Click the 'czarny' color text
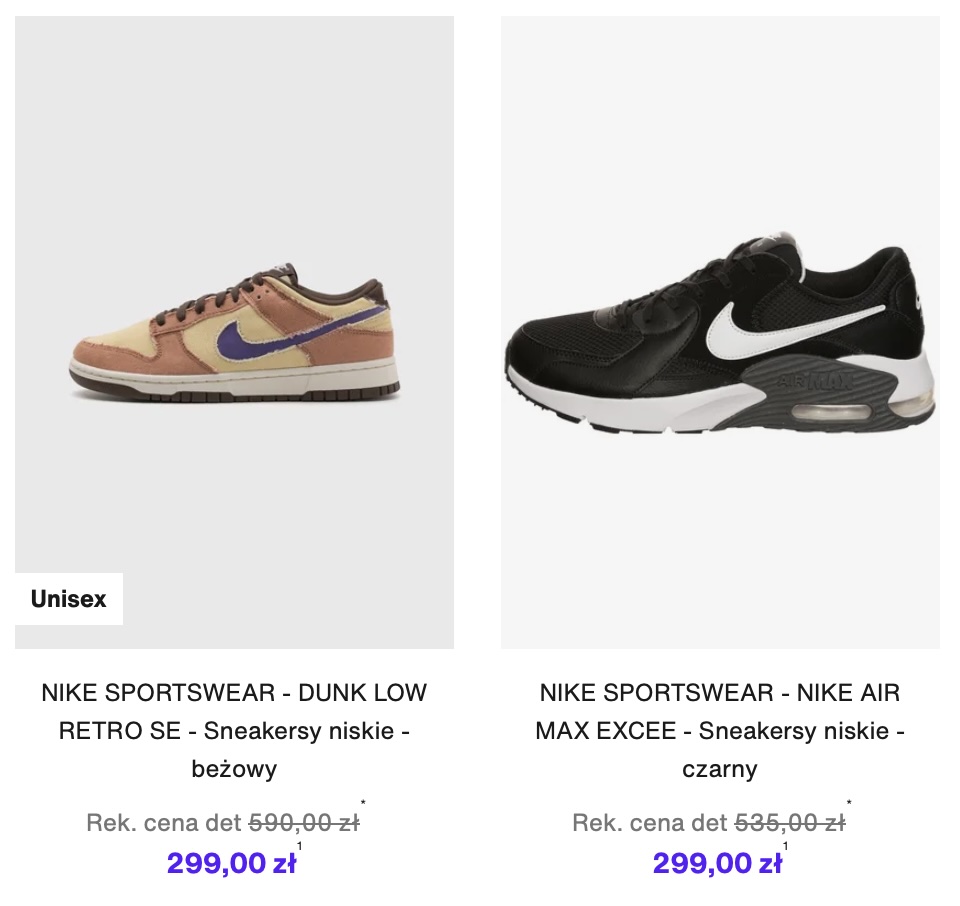This screenshot has height=906, width=960. (720, 769)
